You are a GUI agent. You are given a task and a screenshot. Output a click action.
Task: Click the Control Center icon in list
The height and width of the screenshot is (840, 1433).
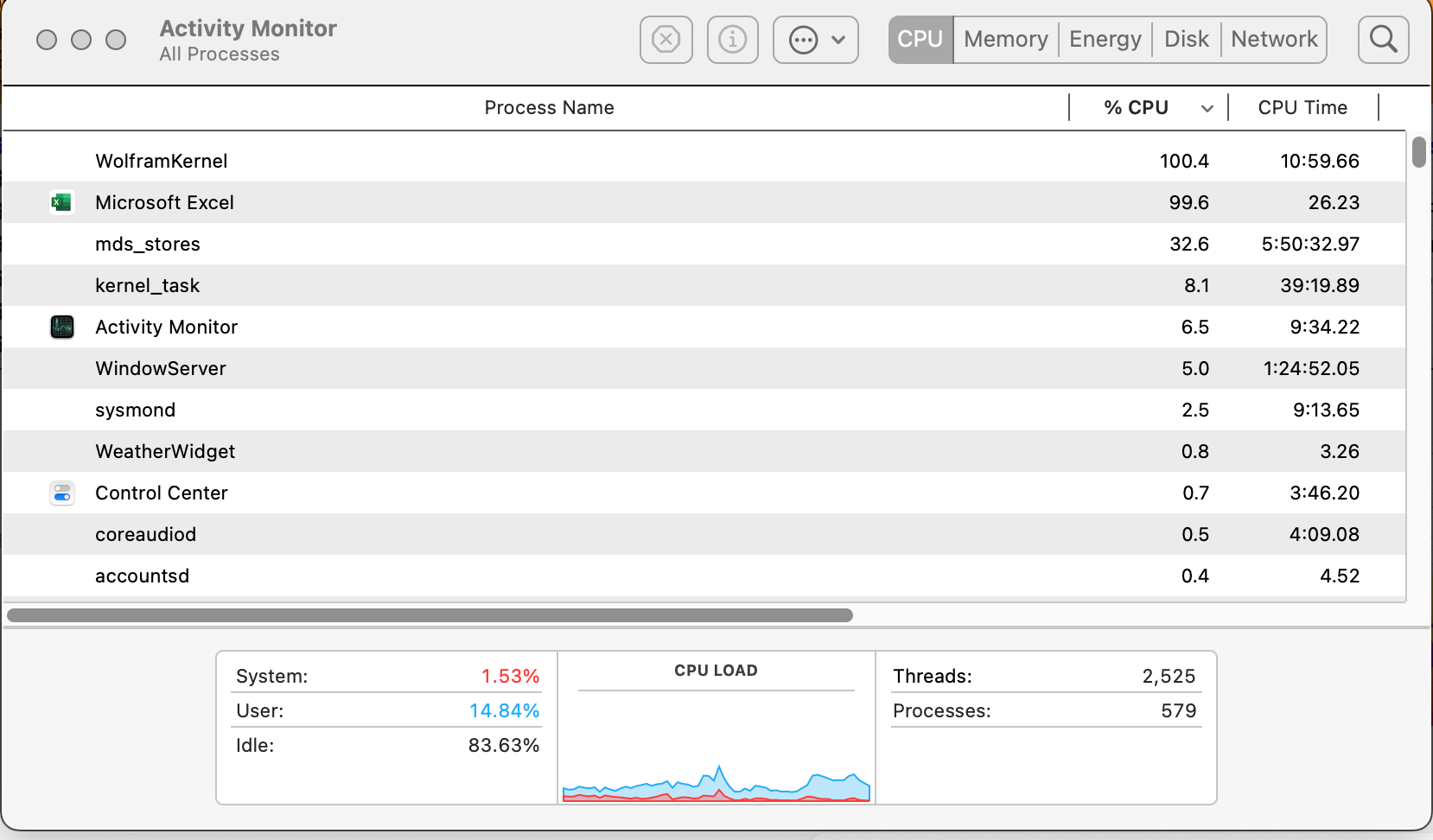click(x=61, y=493)
